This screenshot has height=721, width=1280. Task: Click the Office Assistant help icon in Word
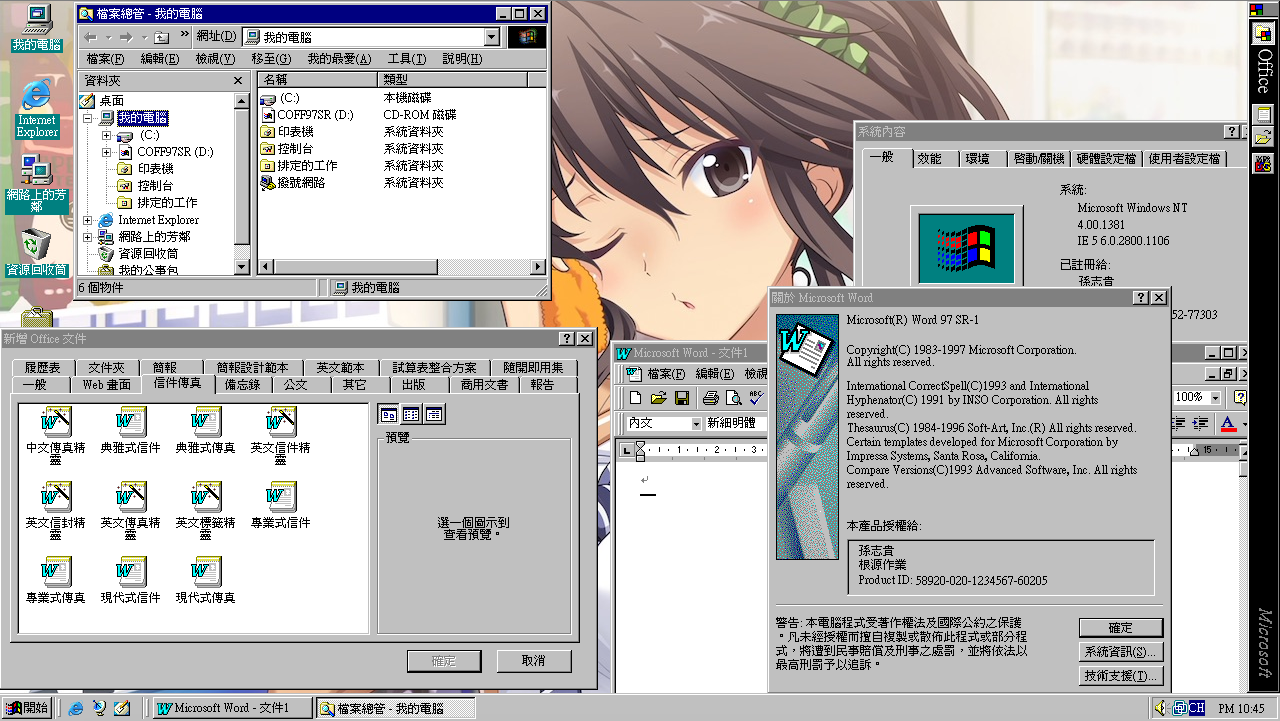coord(1241,397)
